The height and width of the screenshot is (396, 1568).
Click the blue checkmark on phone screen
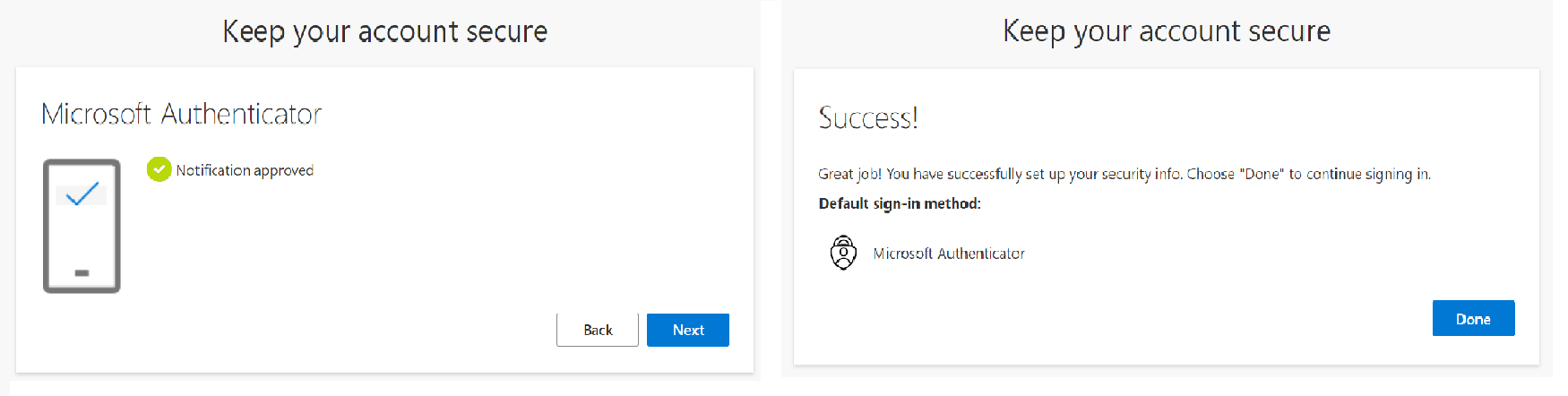click(82, 194)
